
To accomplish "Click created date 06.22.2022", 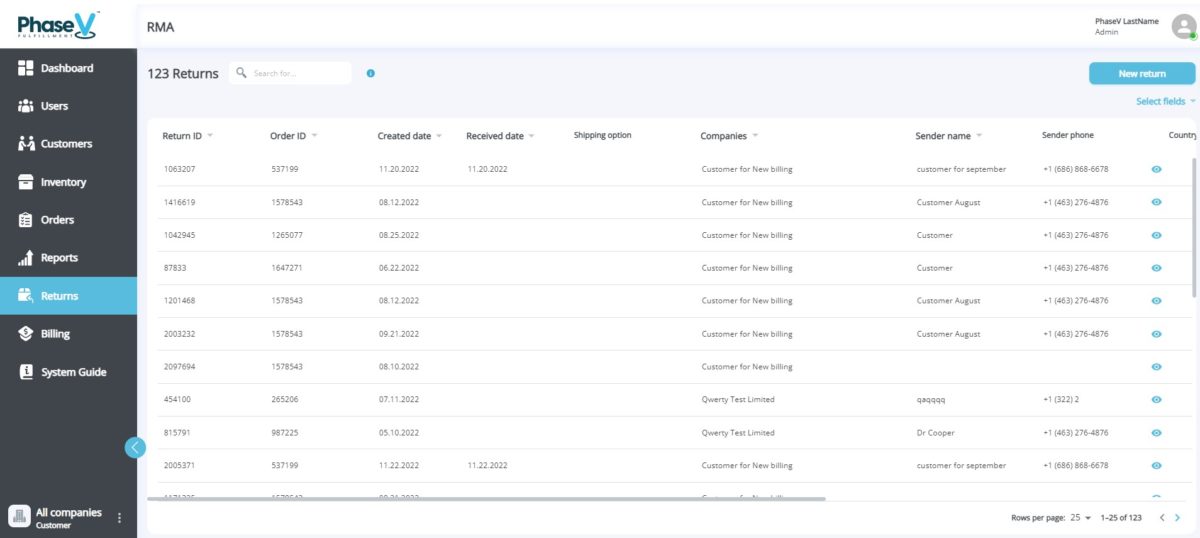I will tap(399, 268).
